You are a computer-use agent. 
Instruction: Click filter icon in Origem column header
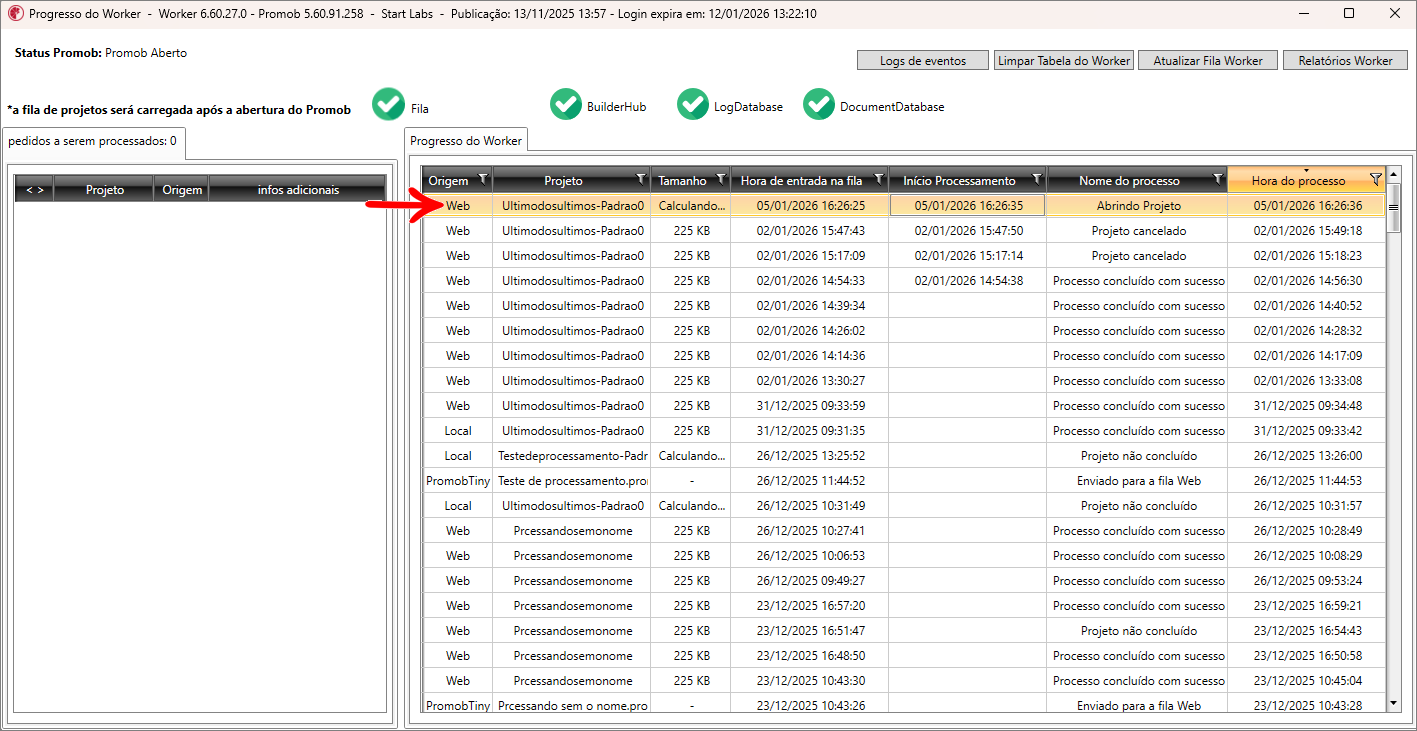(x=483, y=179)
